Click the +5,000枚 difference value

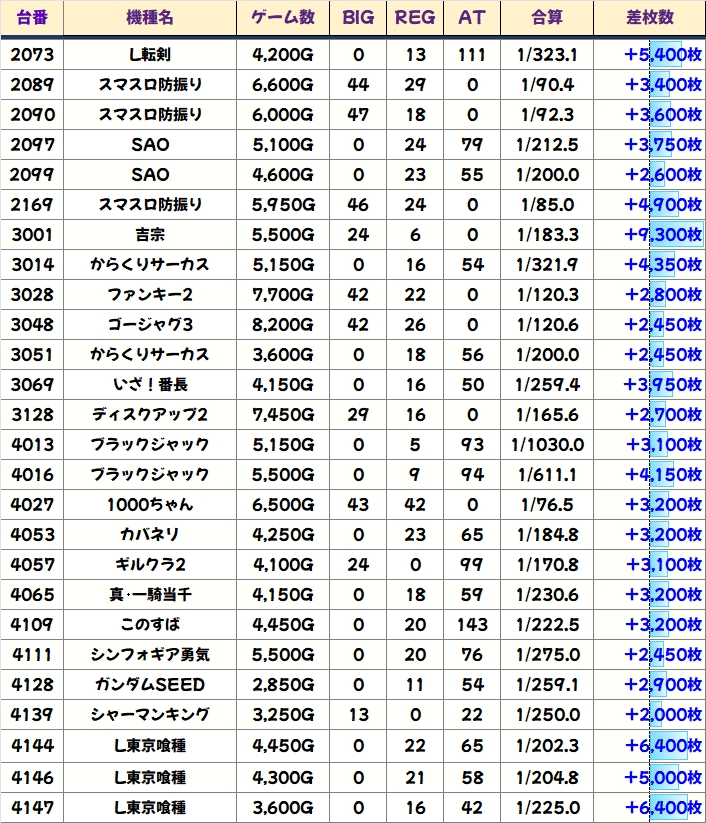click(x=663, y=777)
